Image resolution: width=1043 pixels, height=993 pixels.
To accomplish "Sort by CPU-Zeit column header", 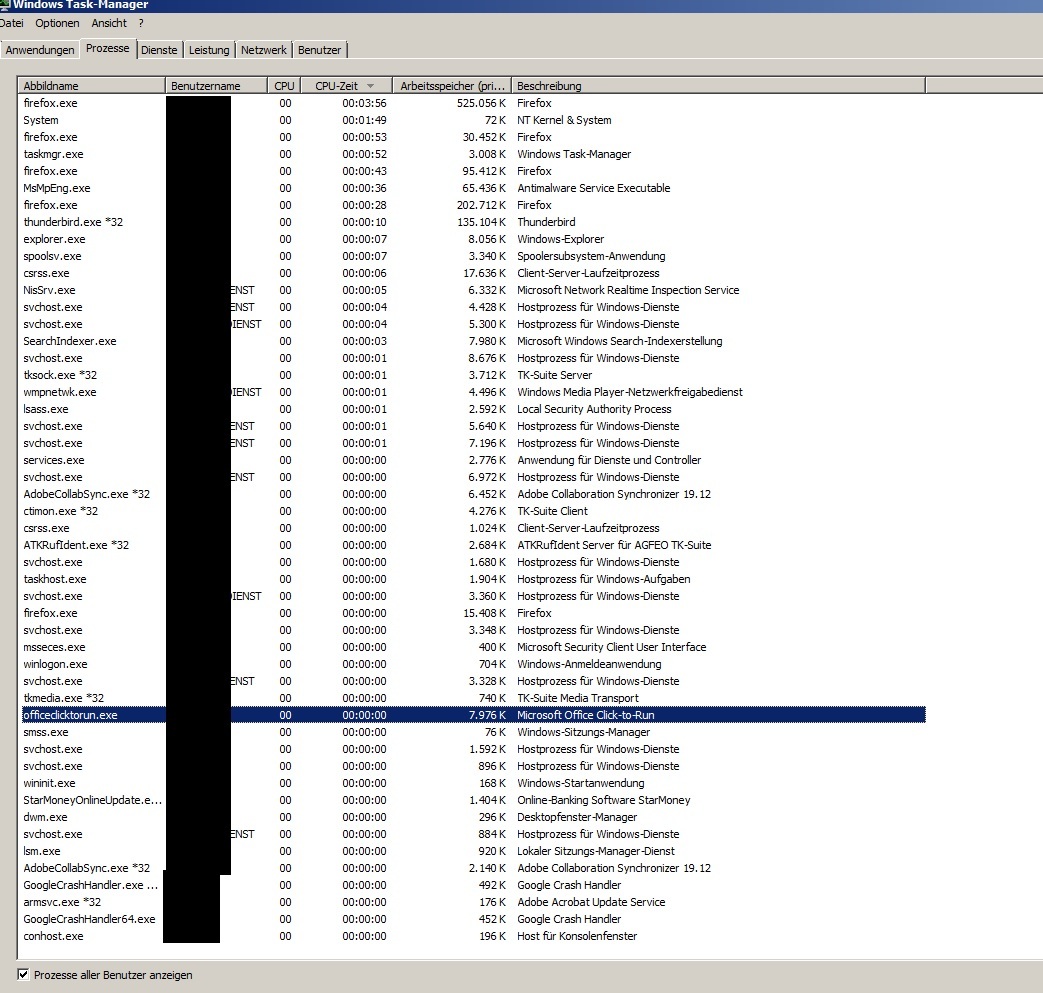I will [346, 86].
